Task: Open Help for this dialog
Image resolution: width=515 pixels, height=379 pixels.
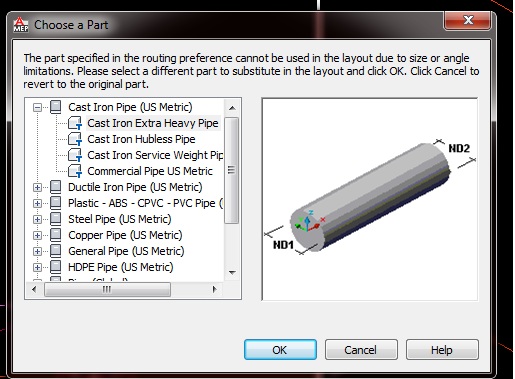Action: tap(442, 350)
